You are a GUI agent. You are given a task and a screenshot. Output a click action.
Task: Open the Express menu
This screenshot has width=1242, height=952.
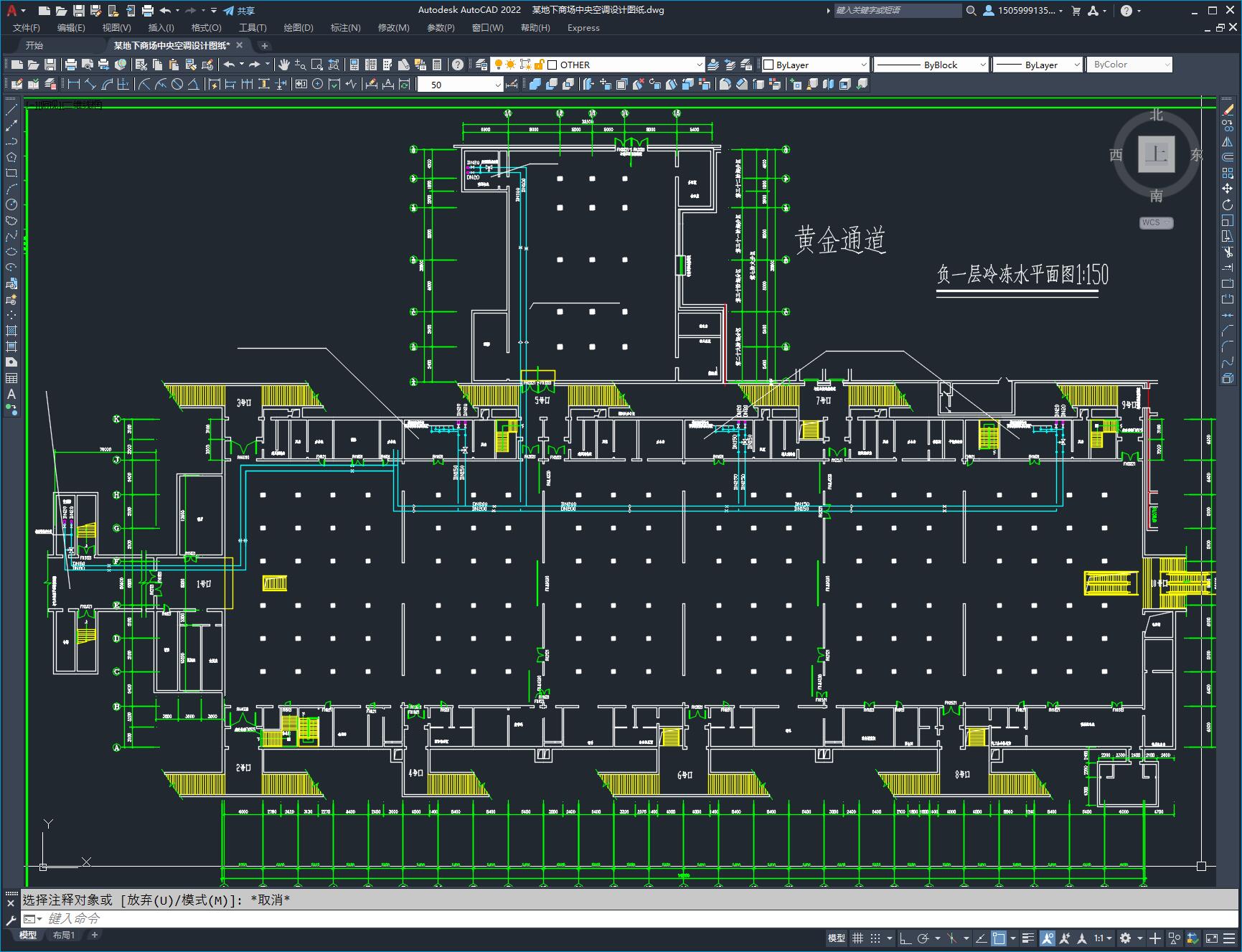pyautogui.click(x=583, y=28)
